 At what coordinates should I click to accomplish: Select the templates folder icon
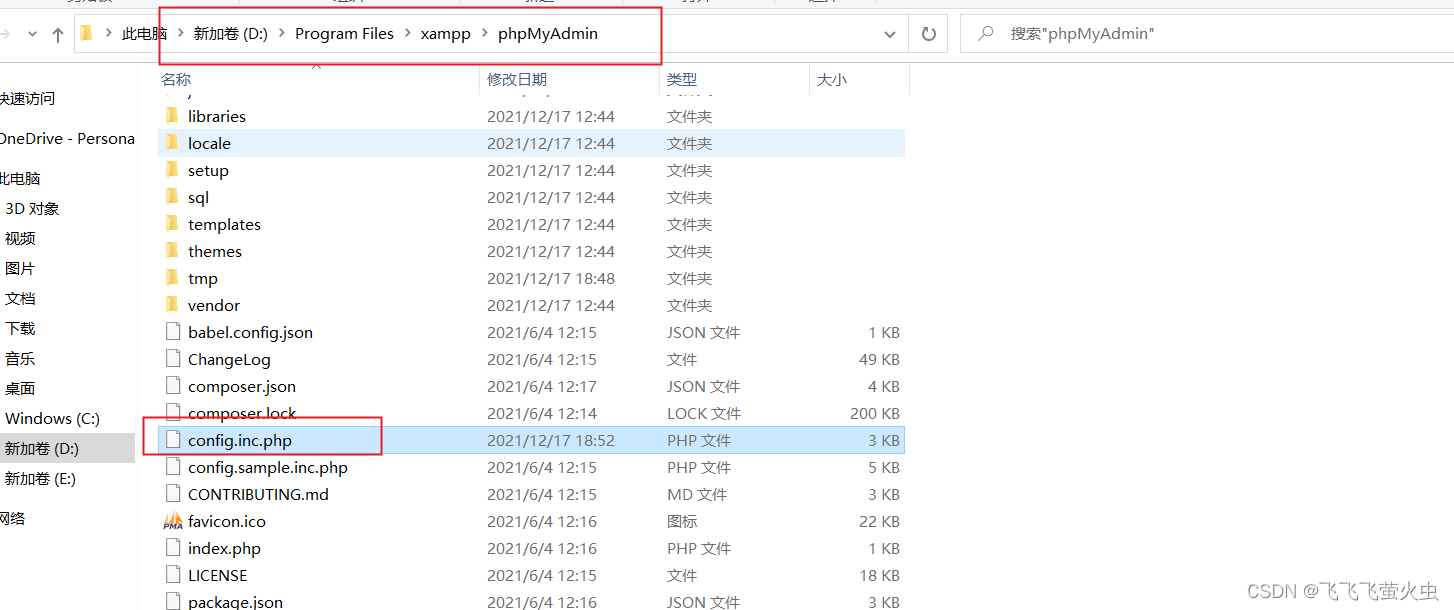pos(171,224)
